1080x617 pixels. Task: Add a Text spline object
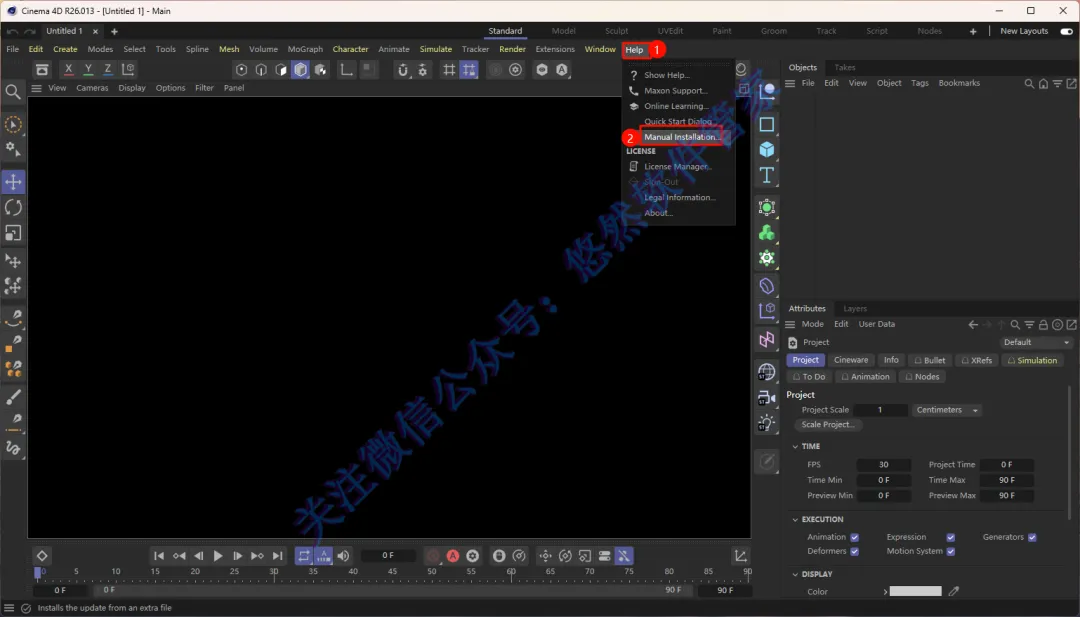point(767,175)
